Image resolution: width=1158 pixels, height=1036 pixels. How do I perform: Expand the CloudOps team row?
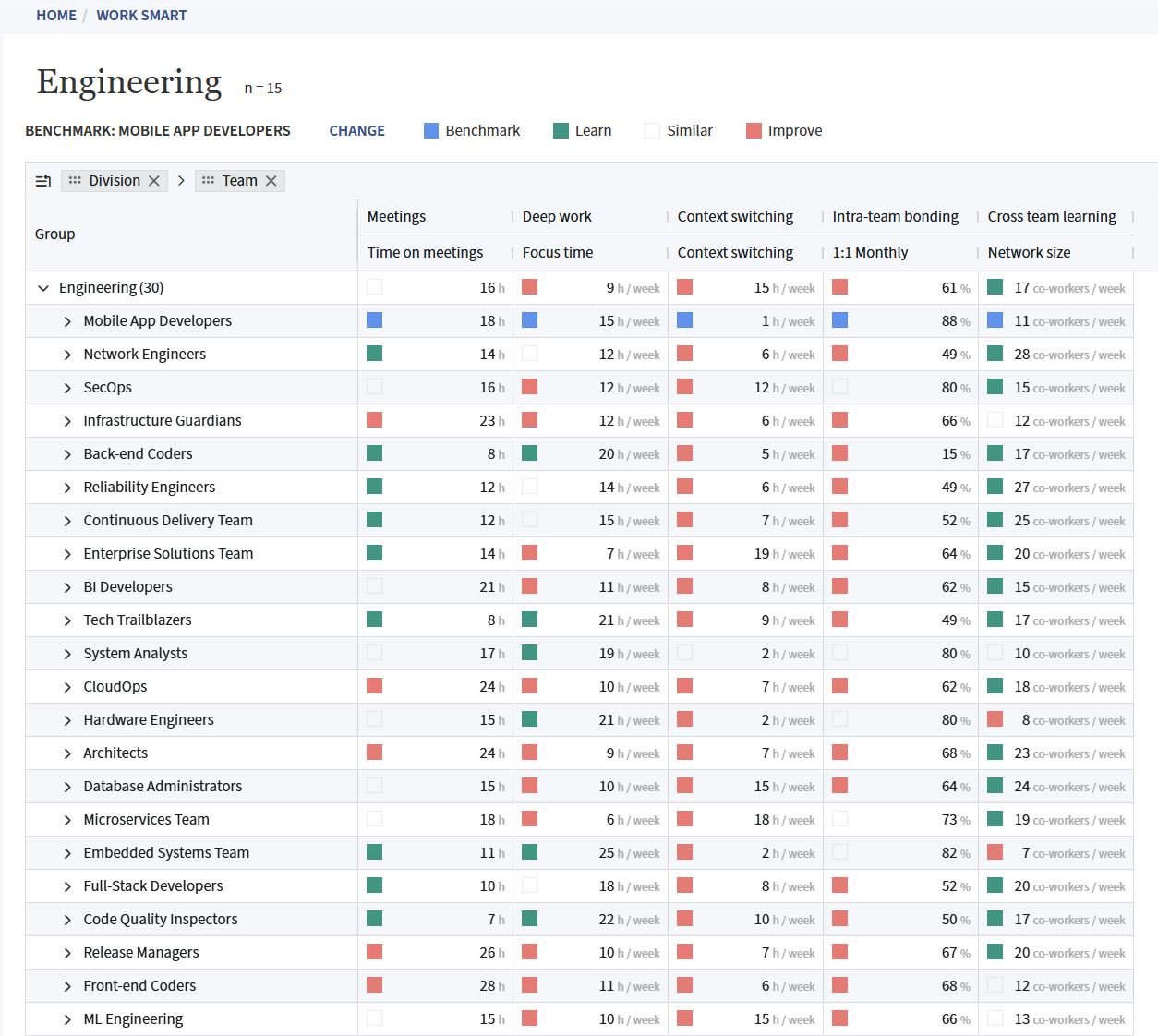point(67,687)
